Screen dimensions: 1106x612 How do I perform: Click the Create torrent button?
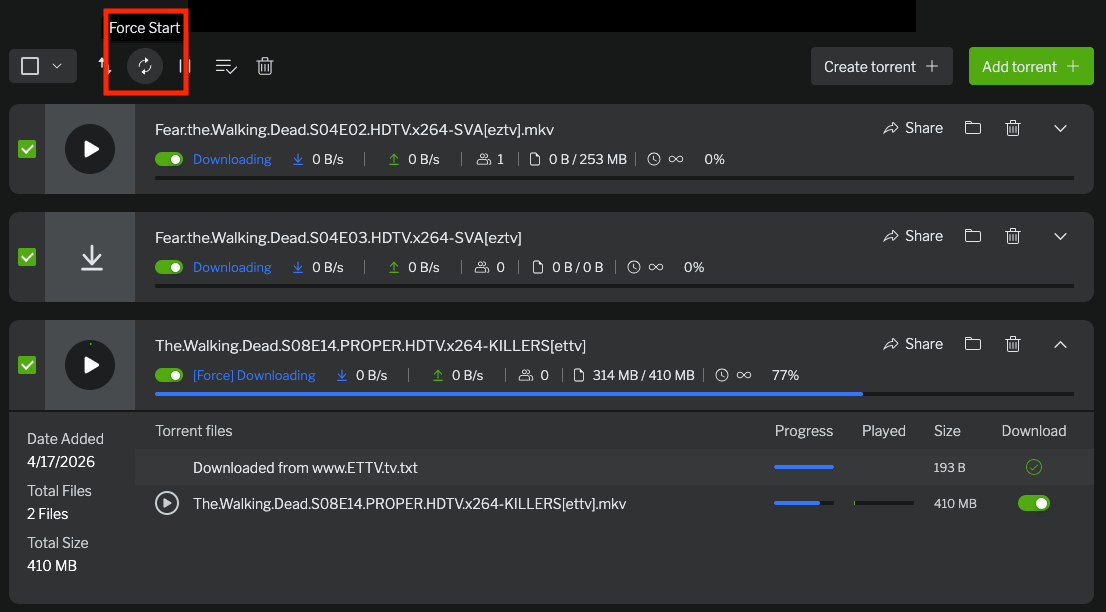click(880, 66)
